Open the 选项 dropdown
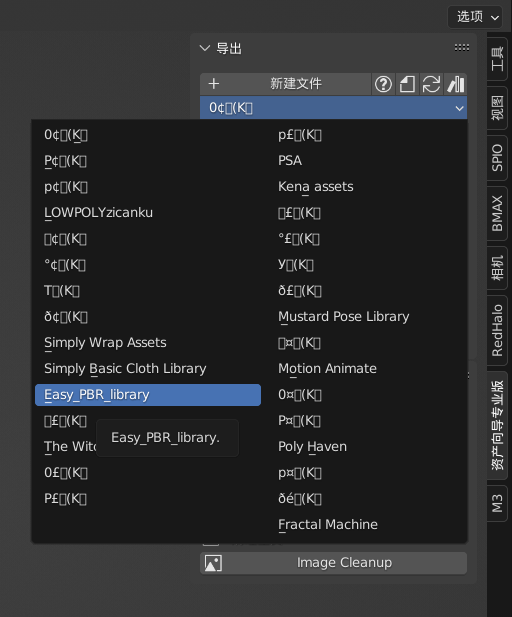 point(475,17)
